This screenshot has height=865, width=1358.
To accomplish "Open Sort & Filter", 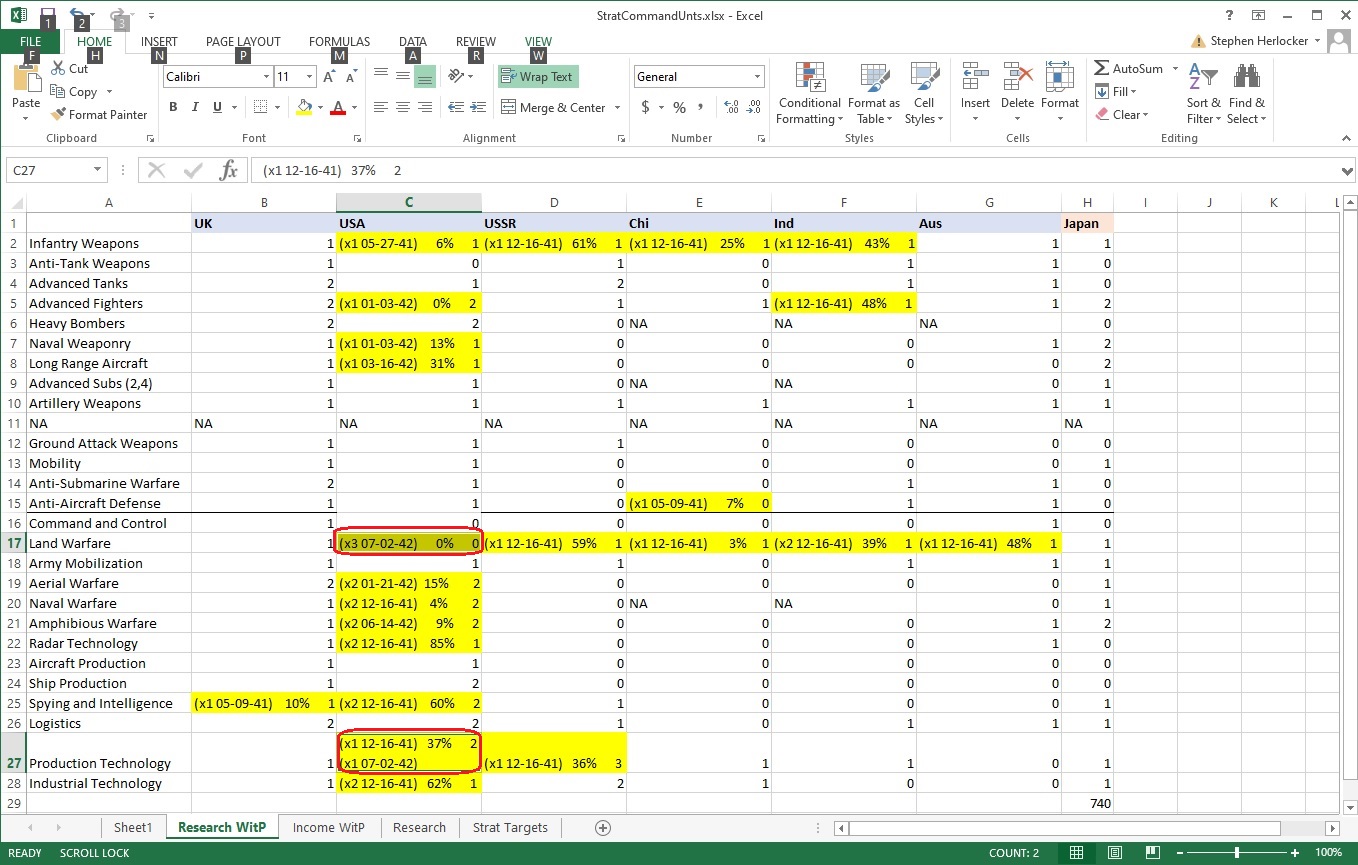I will point(1204,93).
